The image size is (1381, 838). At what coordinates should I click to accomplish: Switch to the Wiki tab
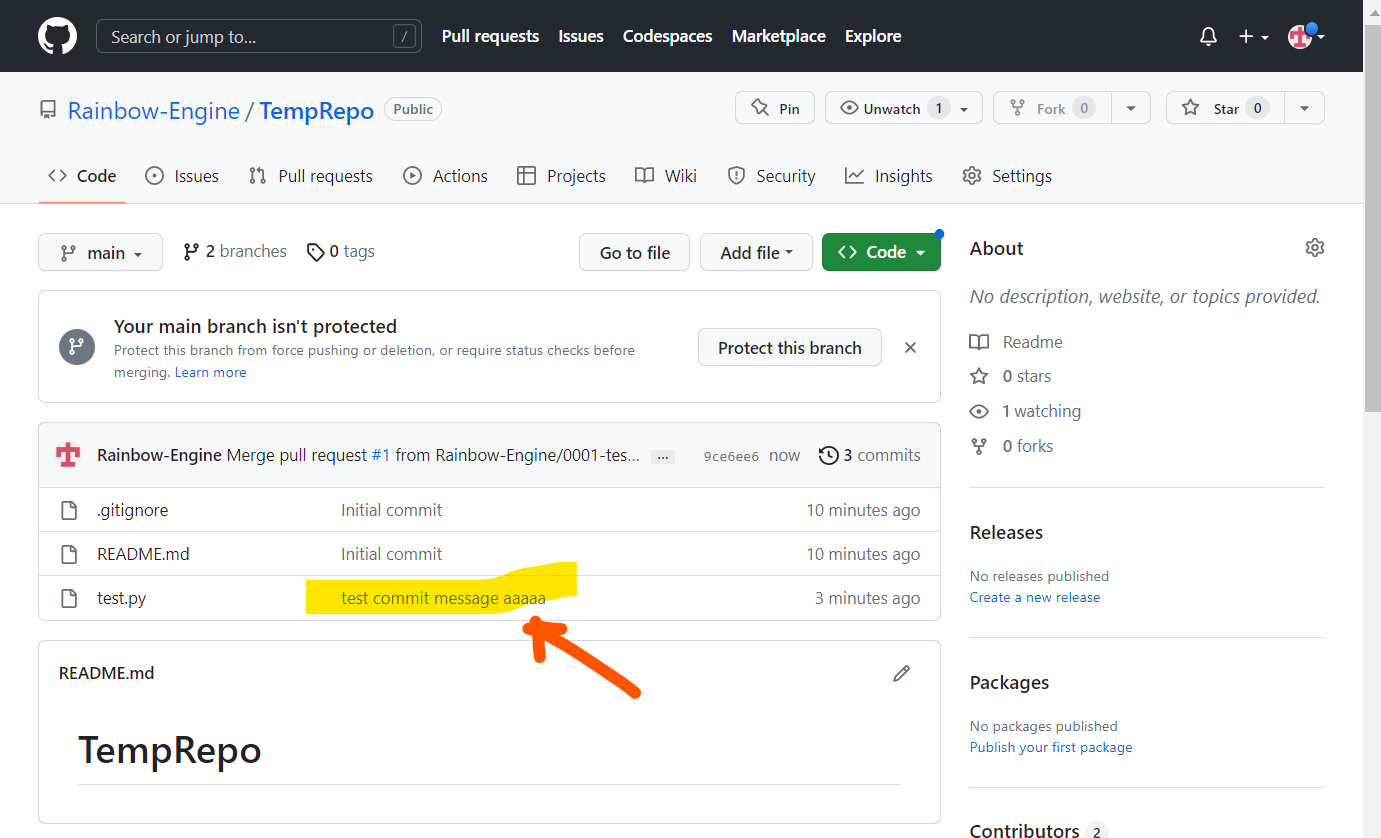click(666, 176)
